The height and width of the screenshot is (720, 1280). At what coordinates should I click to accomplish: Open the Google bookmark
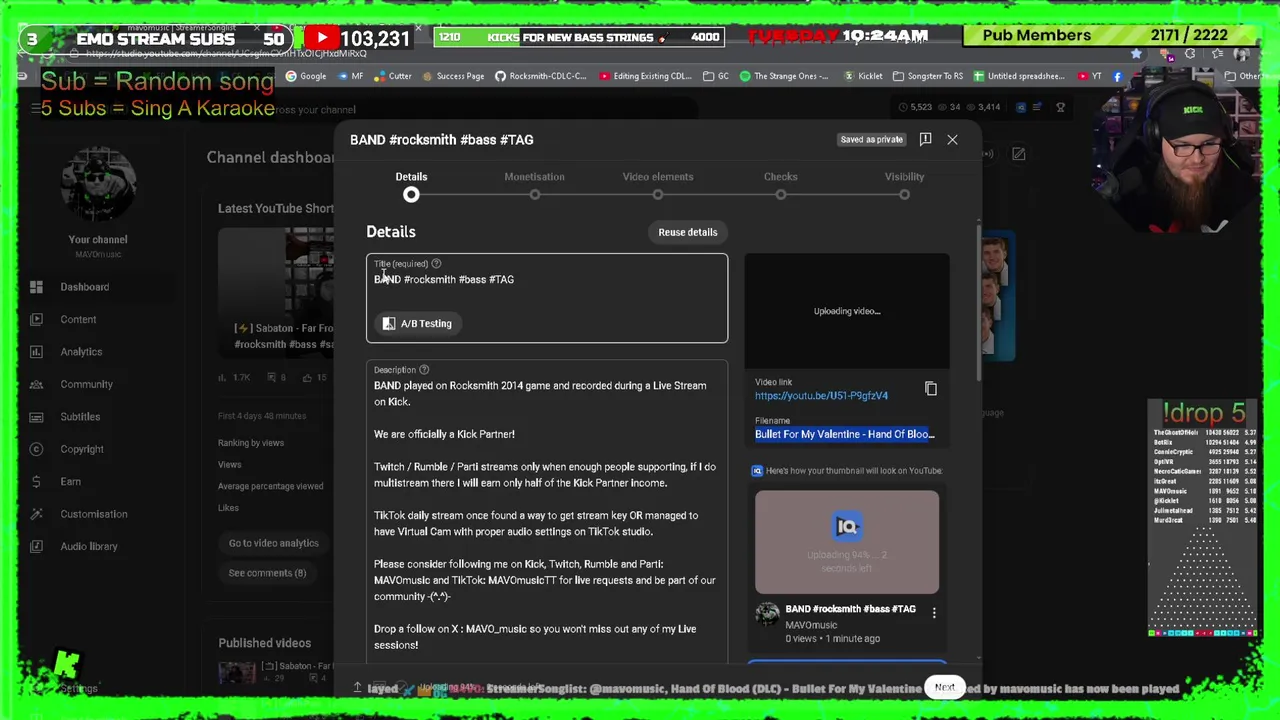coord(306,76)
